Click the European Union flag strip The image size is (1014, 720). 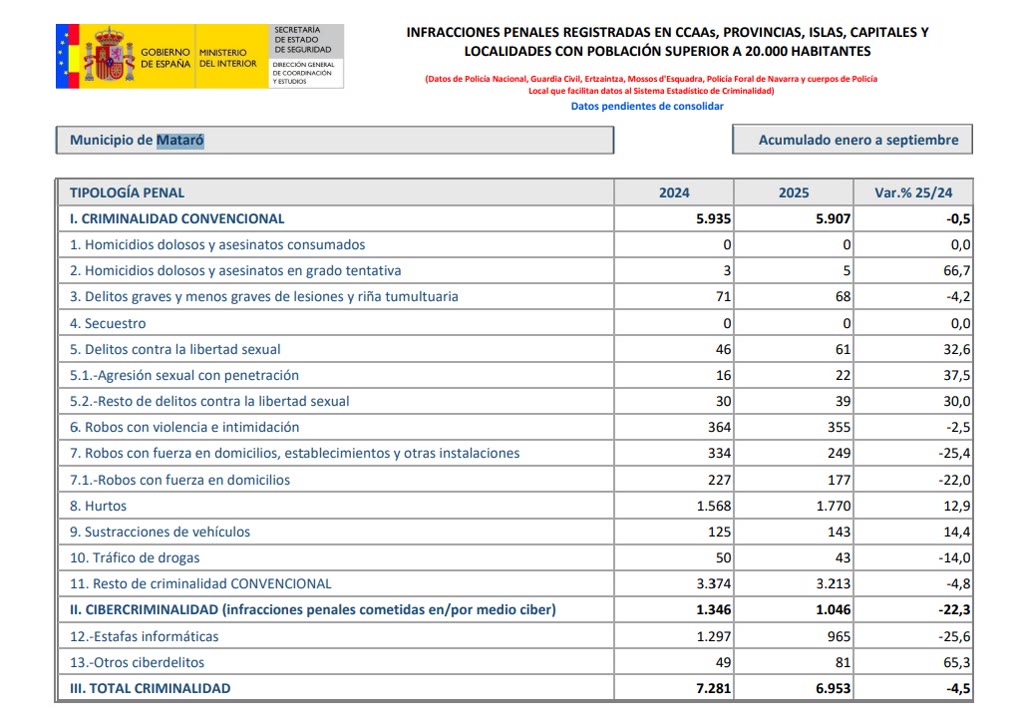pos(66,56)
